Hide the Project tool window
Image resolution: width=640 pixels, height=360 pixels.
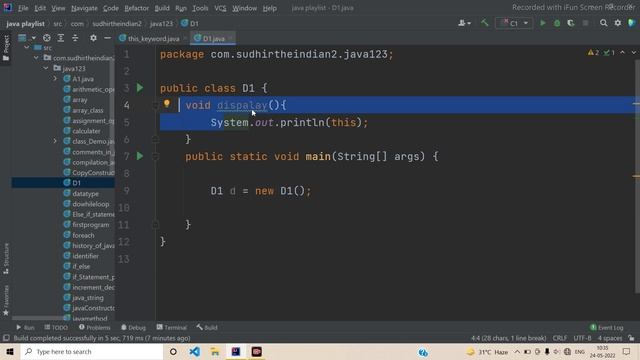coord(107,38)
